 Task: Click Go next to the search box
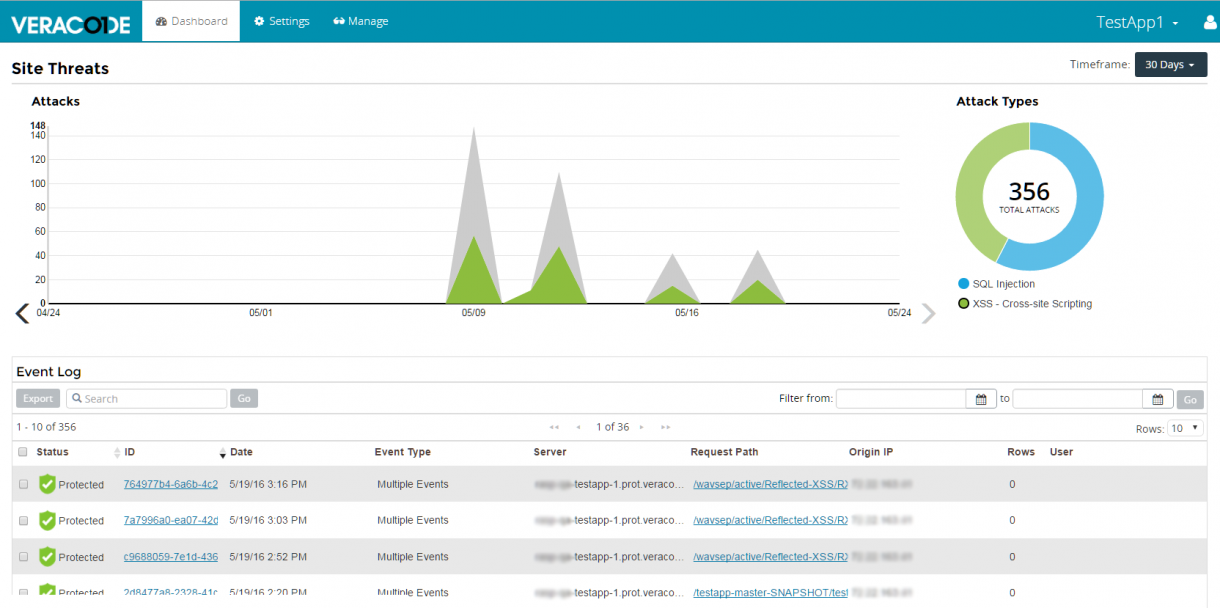click(x=244, y=398)
